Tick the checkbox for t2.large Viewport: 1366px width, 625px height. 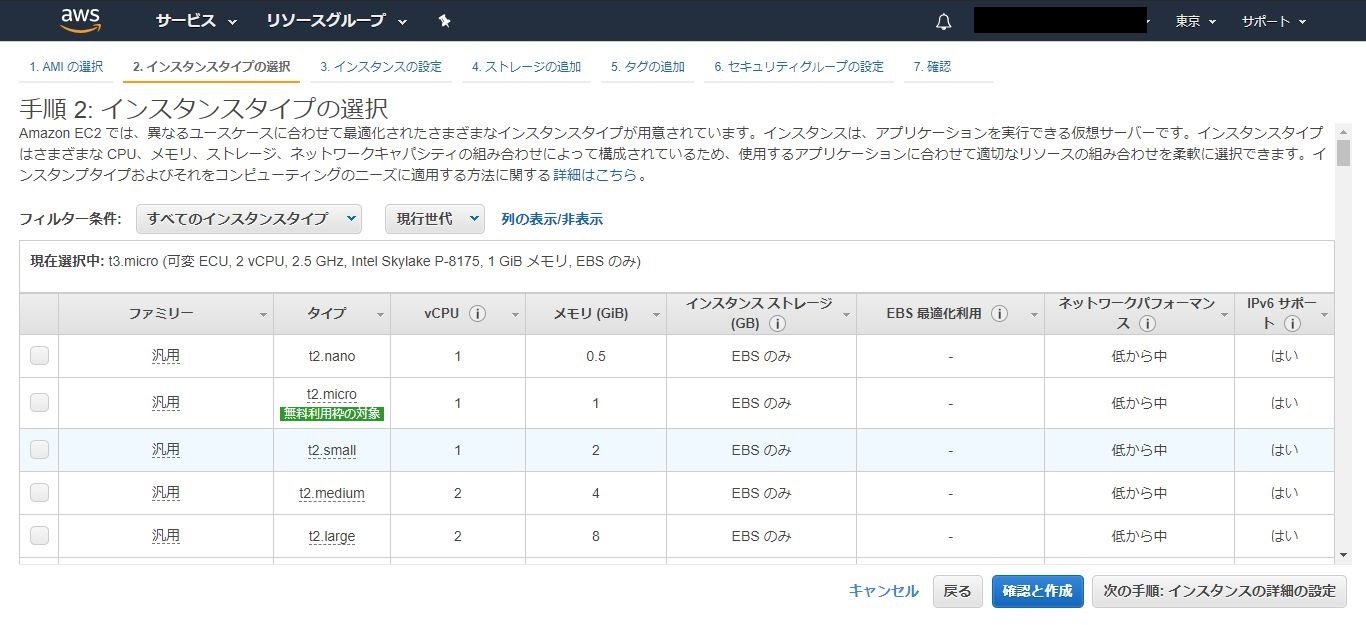pyautogui.click(x=39, y=535)
